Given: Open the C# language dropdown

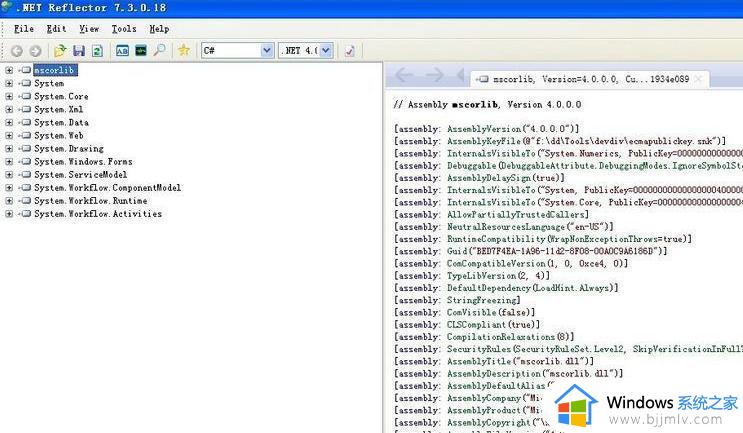Looking at the screenshot, I should [x=267, y=50].
